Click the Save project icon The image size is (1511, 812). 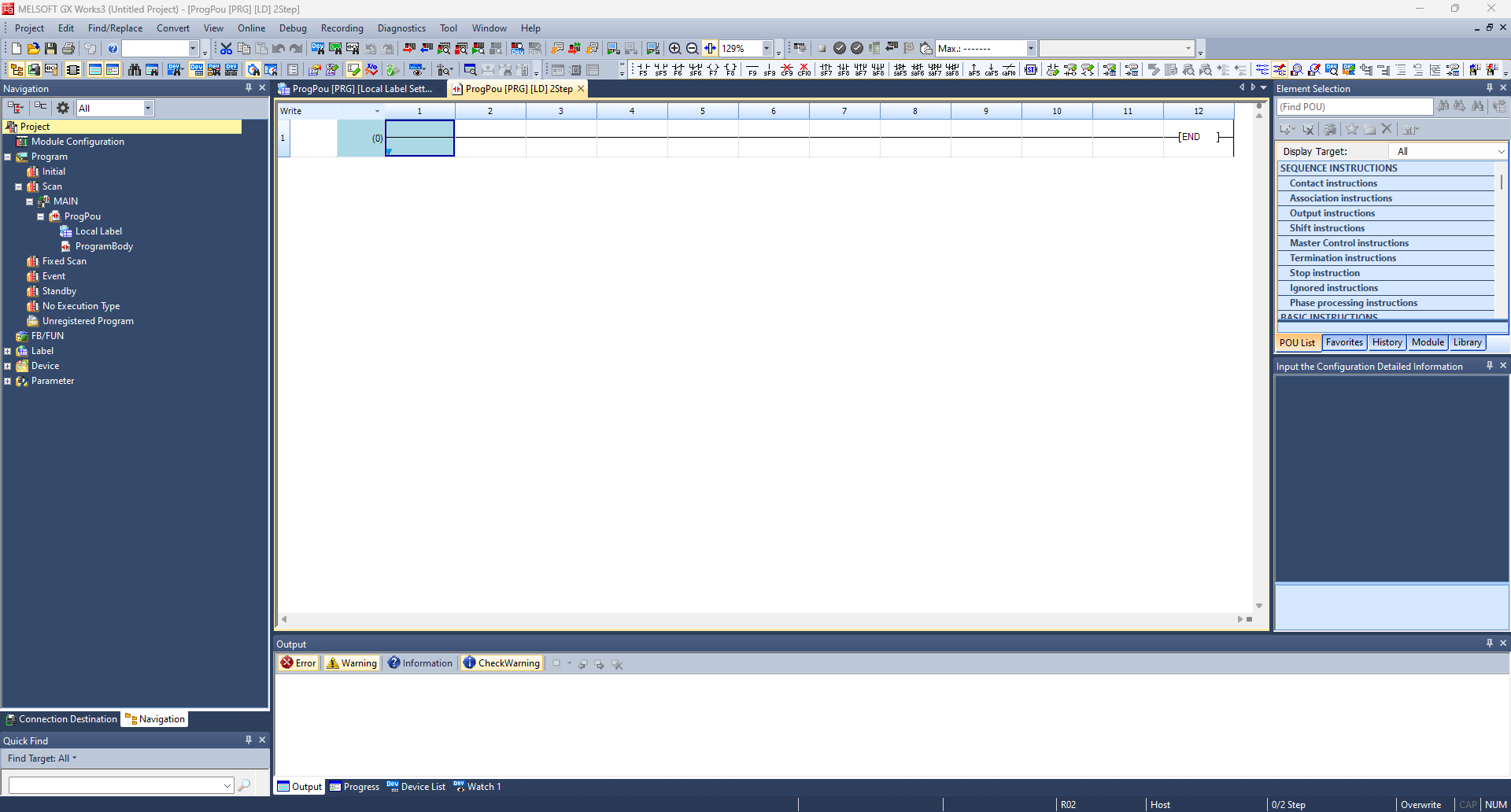50,49
